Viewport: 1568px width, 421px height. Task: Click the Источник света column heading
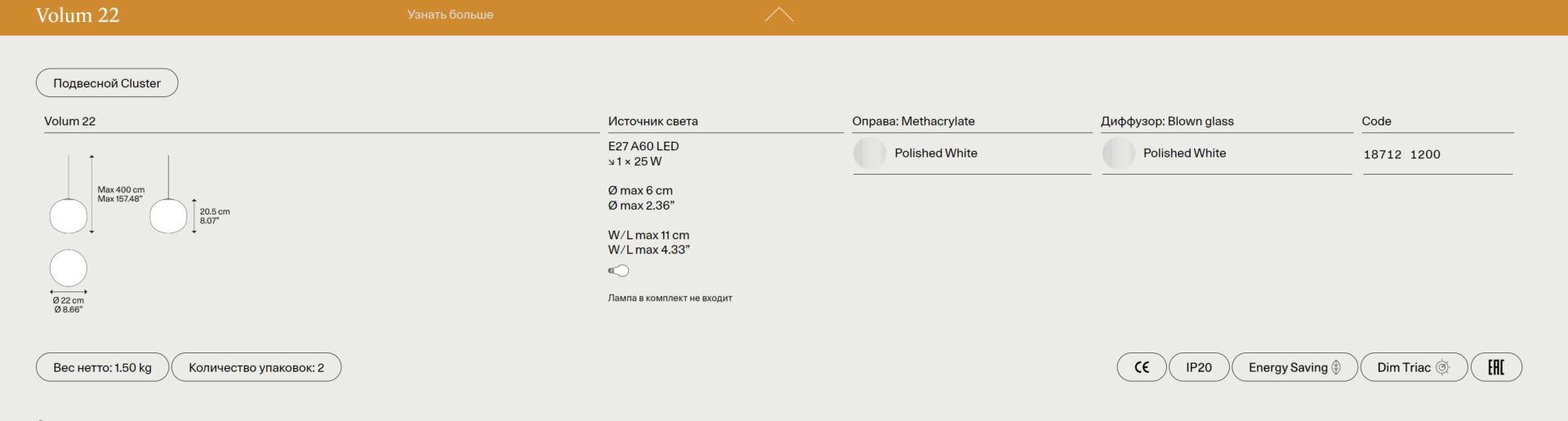[653, 121]
